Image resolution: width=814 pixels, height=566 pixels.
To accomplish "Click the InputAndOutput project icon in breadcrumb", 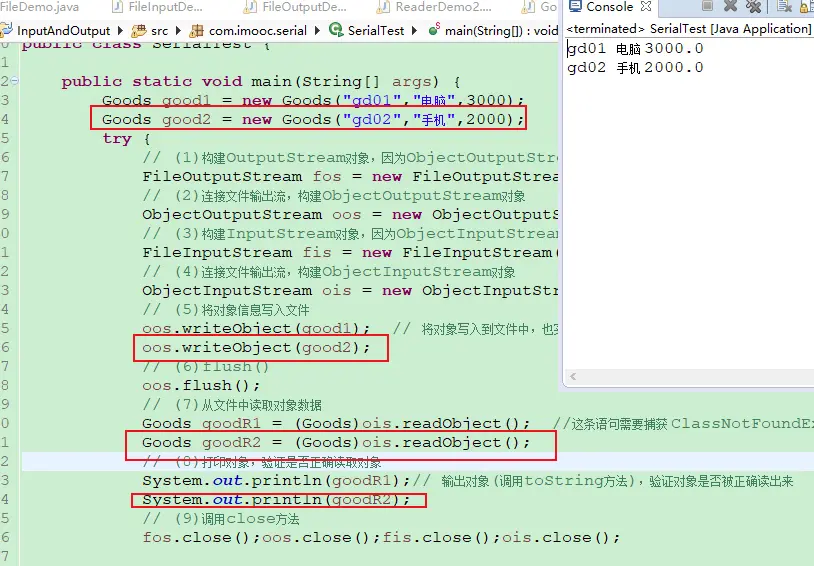I will [x=7, y=30].
